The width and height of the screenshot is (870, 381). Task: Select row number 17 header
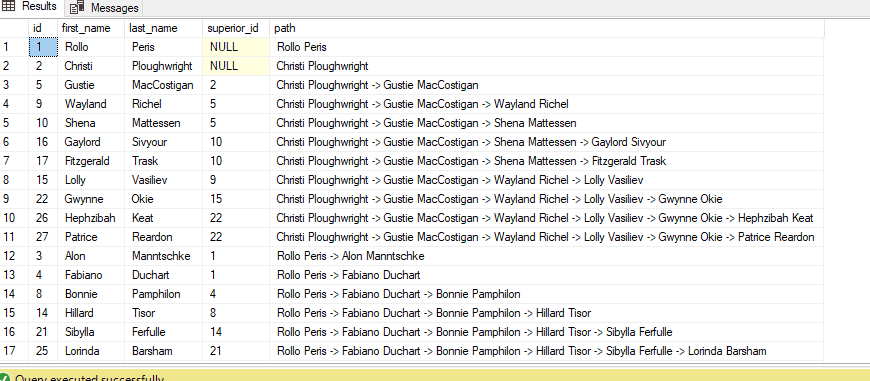pyautogui.click(x=14, y=351)
